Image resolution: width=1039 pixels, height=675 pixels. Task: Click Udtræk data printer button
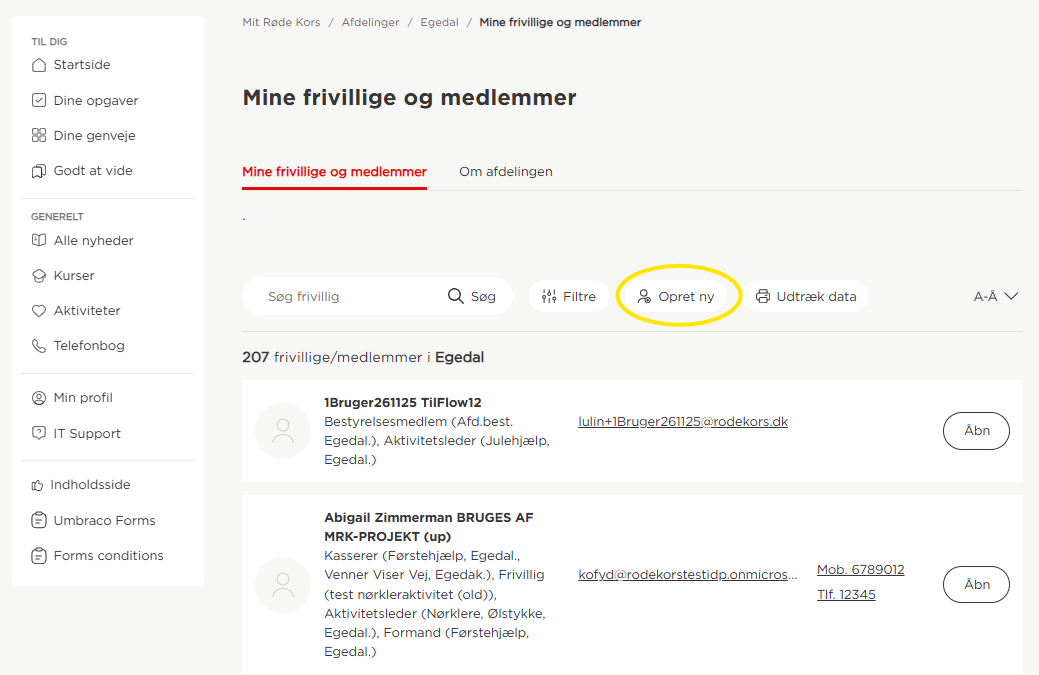(x=806, y=296)
